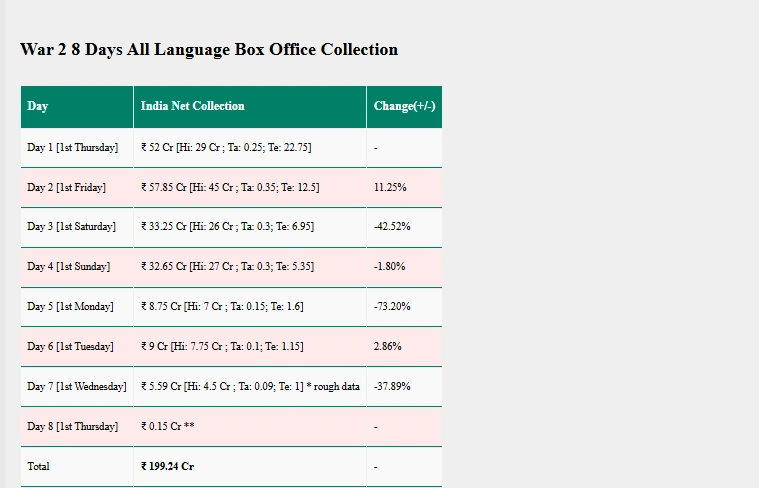Select the ₹ 52 Cr collection cell
This screenshot has width=759, height=488.
[x=226, y=148]
